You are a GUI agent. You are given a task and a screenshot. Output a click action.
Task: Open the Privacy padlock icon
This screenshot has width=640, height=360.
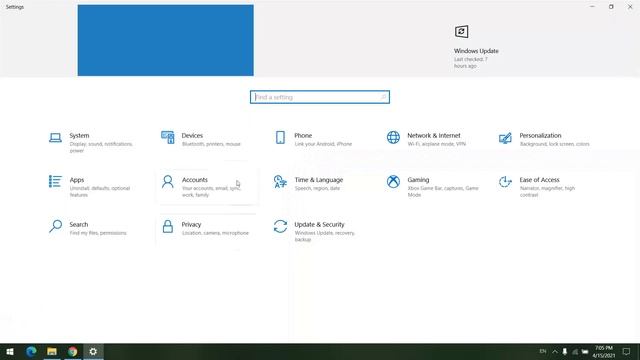coord(168,226)
